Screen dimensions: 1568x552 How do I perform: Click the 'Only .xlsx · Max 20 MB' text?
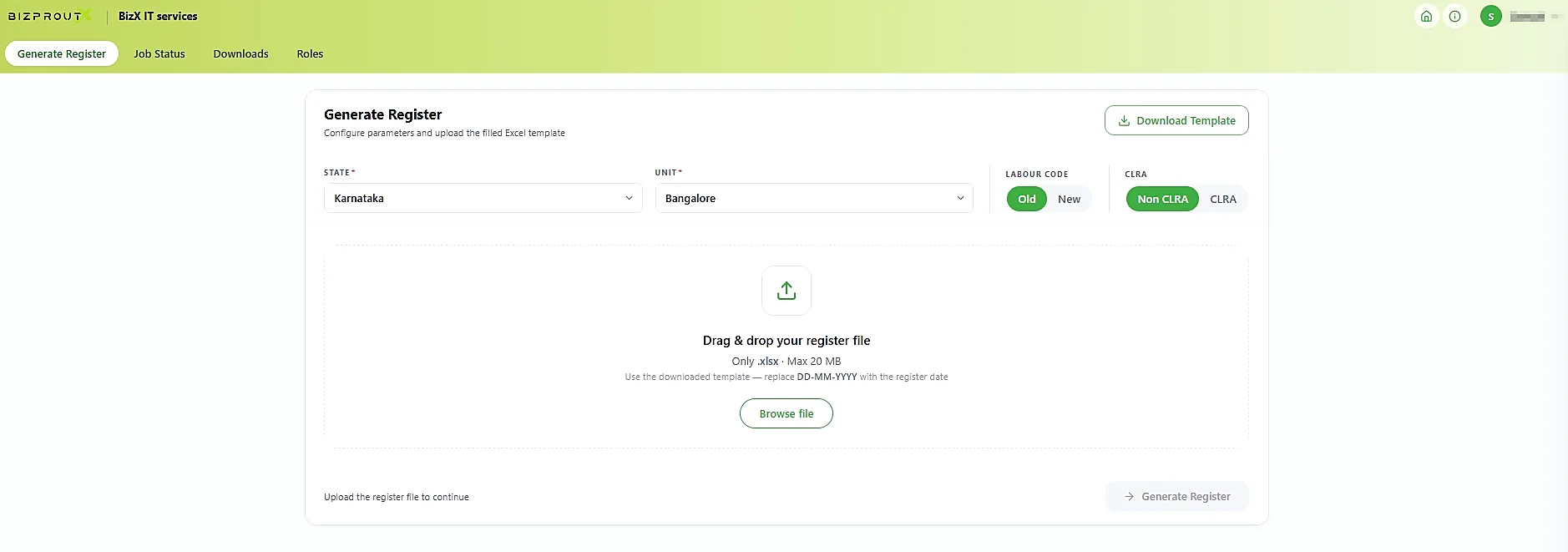point(787,362)
